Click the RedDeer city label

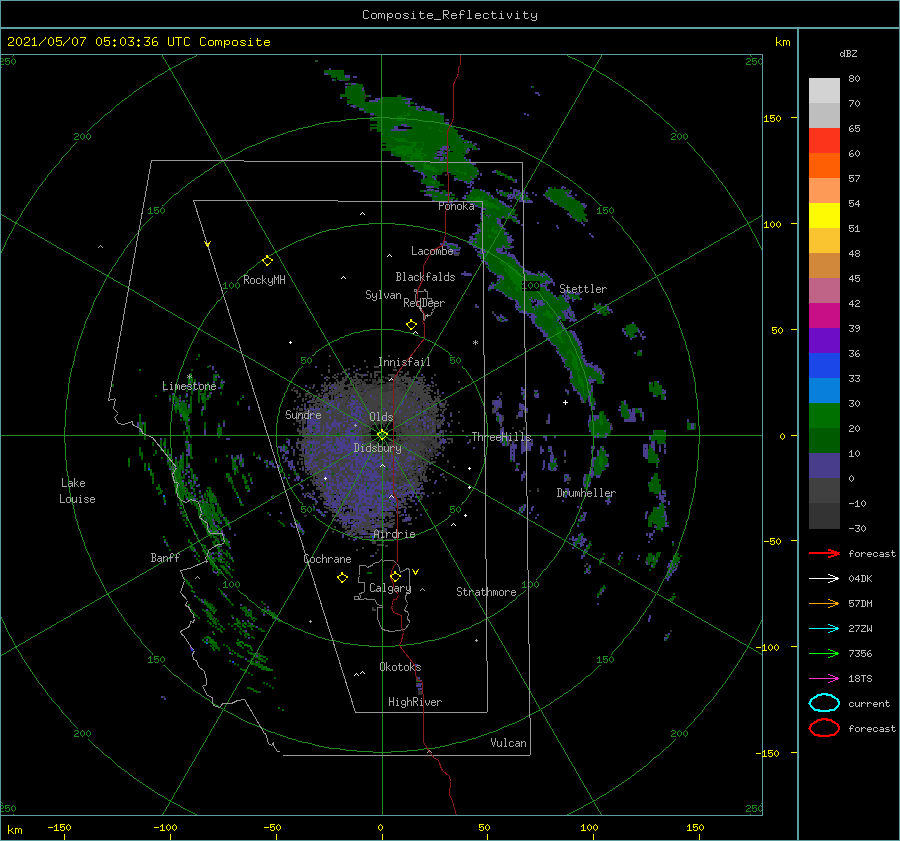[x=424, y=303]
